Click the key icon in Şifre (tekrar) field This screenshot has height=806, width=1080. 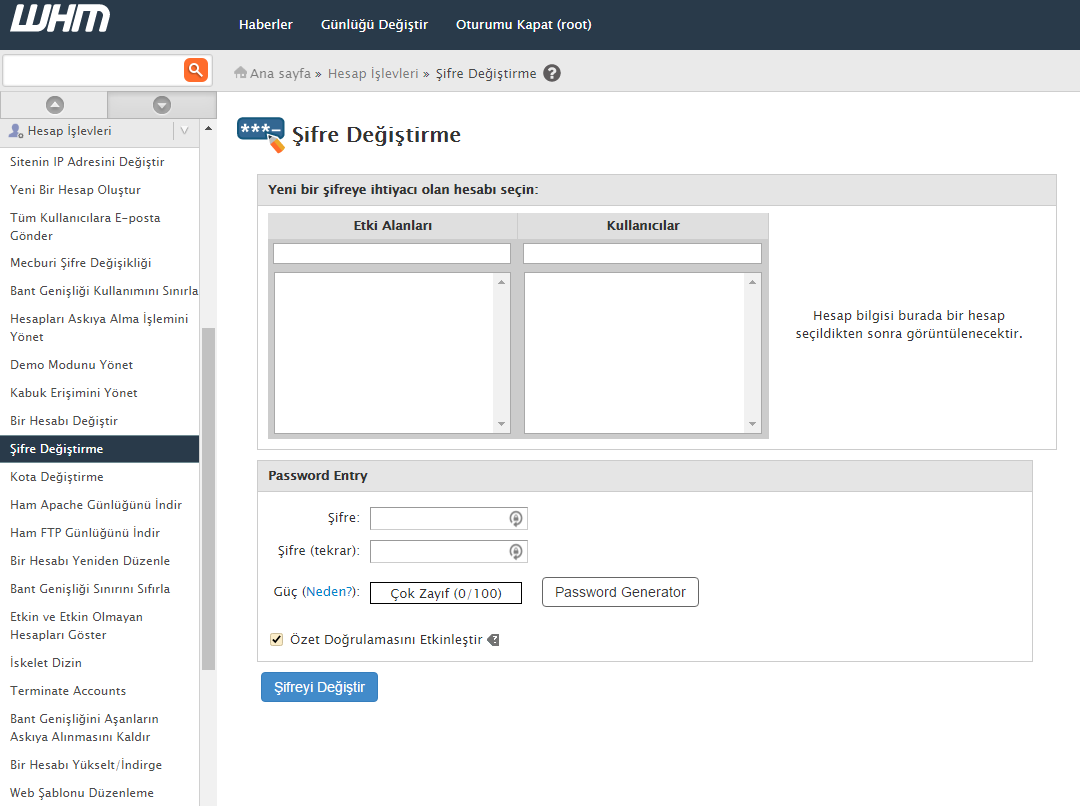tap(515, 552)
